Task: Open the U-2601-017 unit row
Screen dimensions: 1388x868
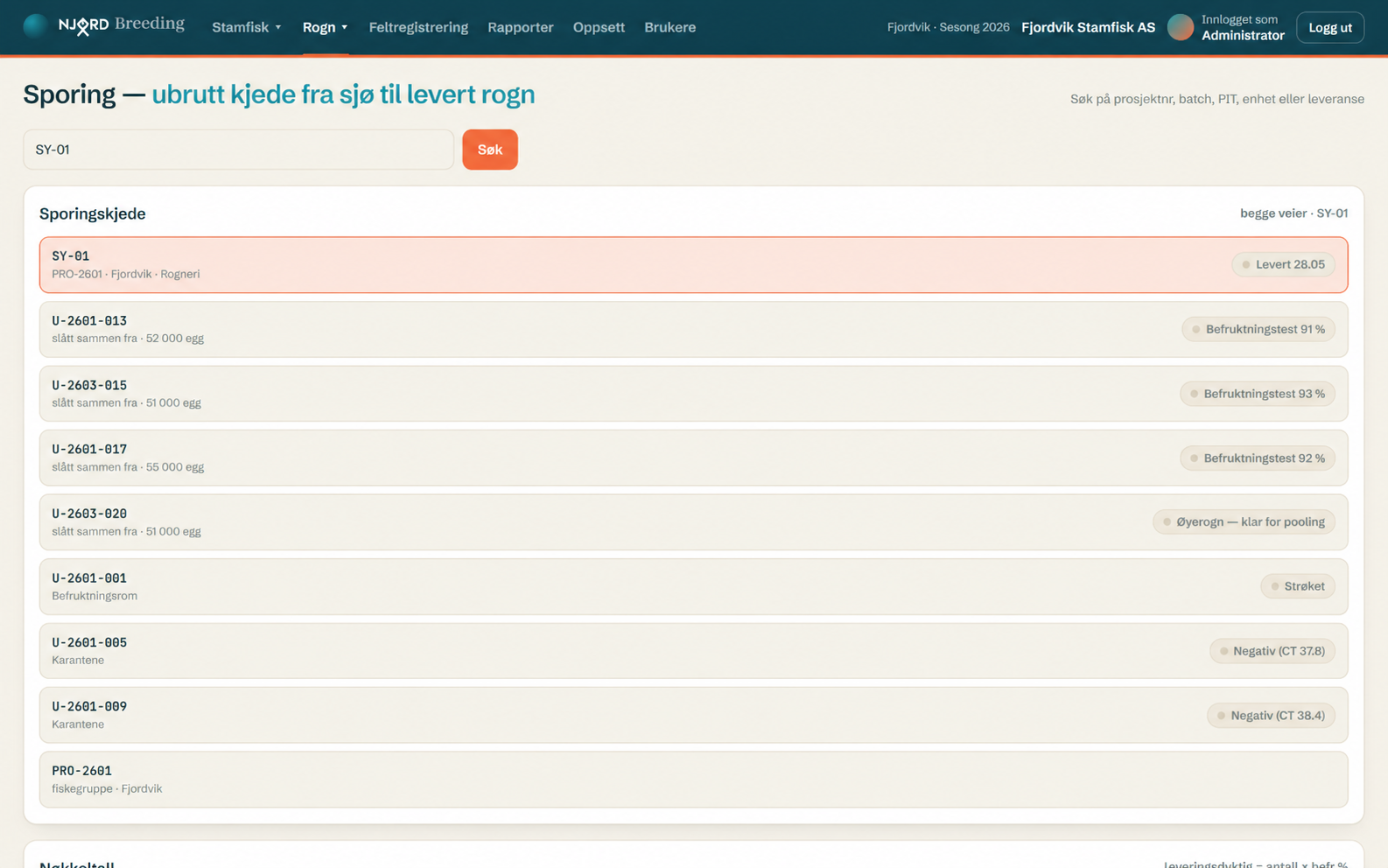Action: 693,458
